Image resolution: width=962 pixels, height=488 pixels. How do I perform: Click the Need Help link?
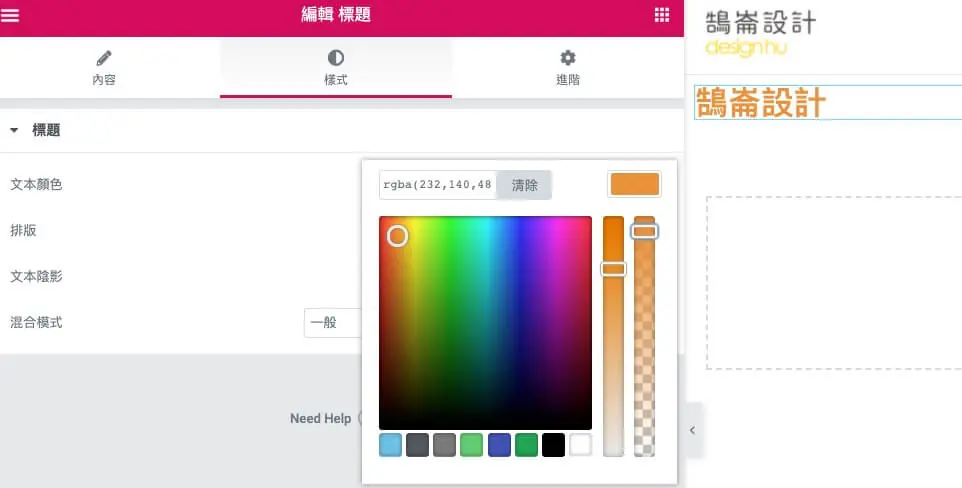coord(320,419)
